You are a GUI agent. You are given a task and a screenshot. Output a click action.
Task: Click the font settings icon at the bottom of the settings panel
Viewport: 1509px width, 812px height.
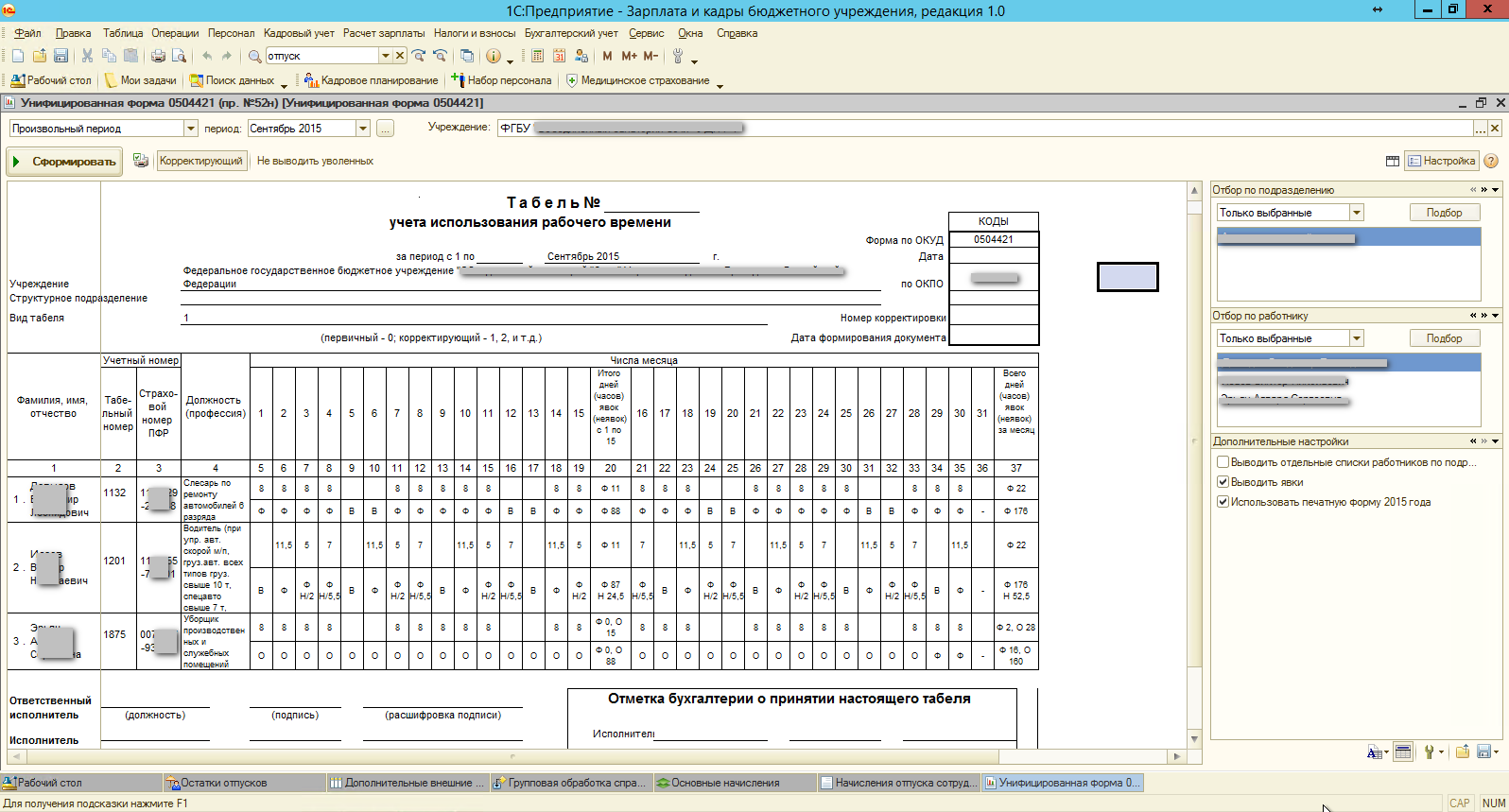pos(1375,752)
